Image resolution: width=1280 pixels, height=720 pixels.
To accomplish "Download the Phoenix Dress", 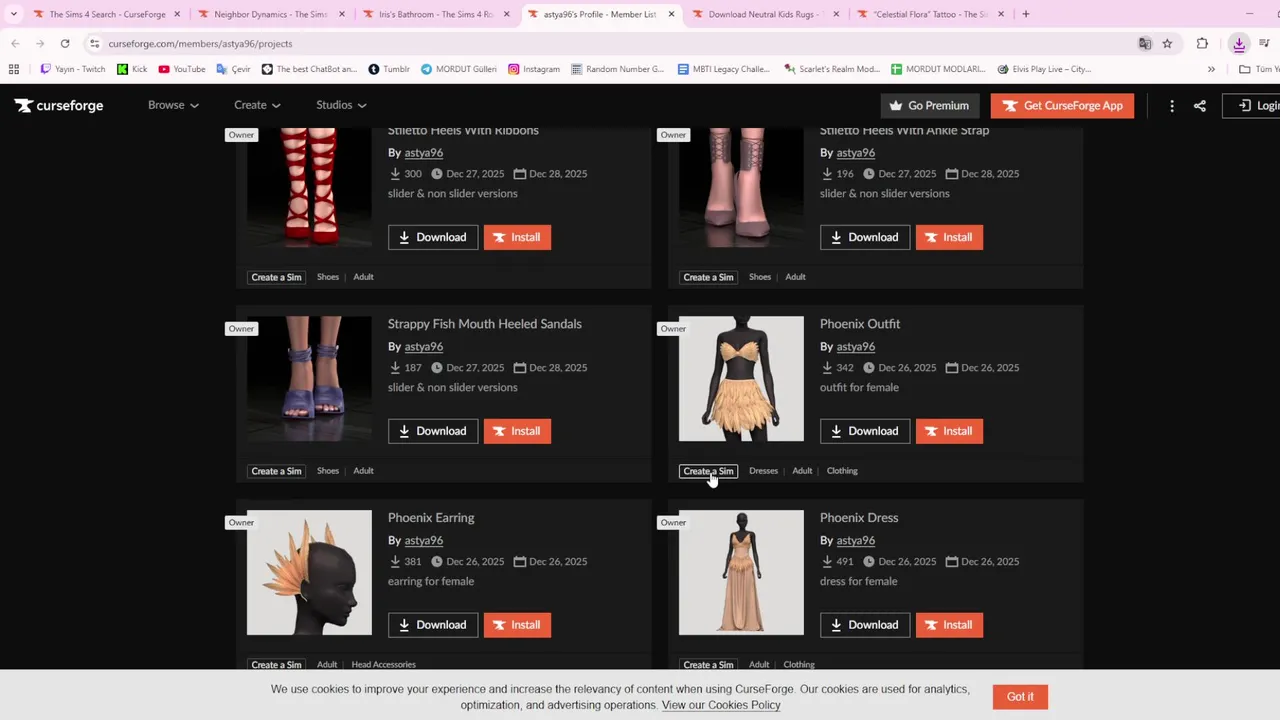I will 865,625.
